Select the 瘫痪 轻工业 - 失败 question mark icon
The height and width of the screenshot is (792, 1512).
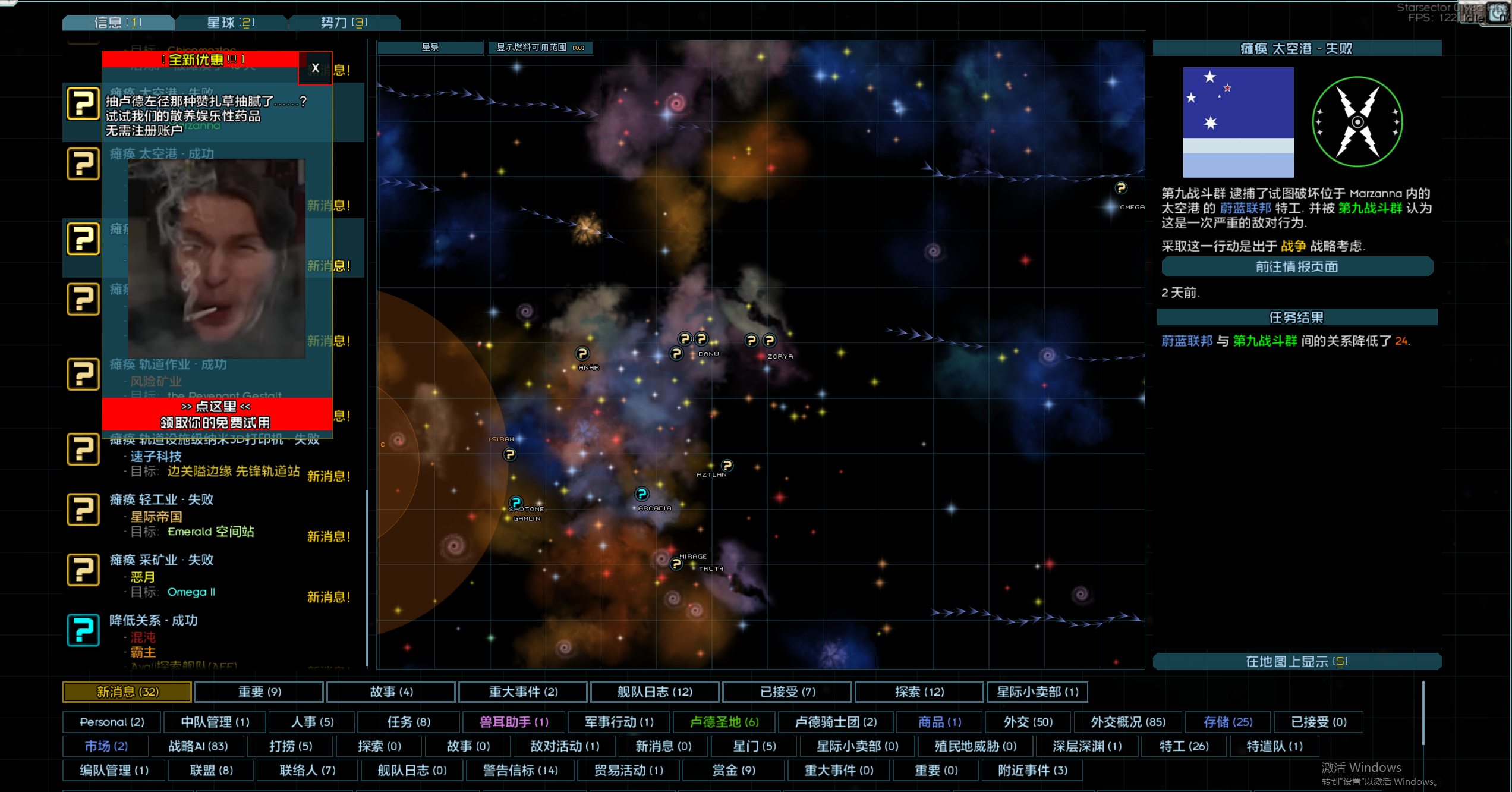[x=83, y=510]
